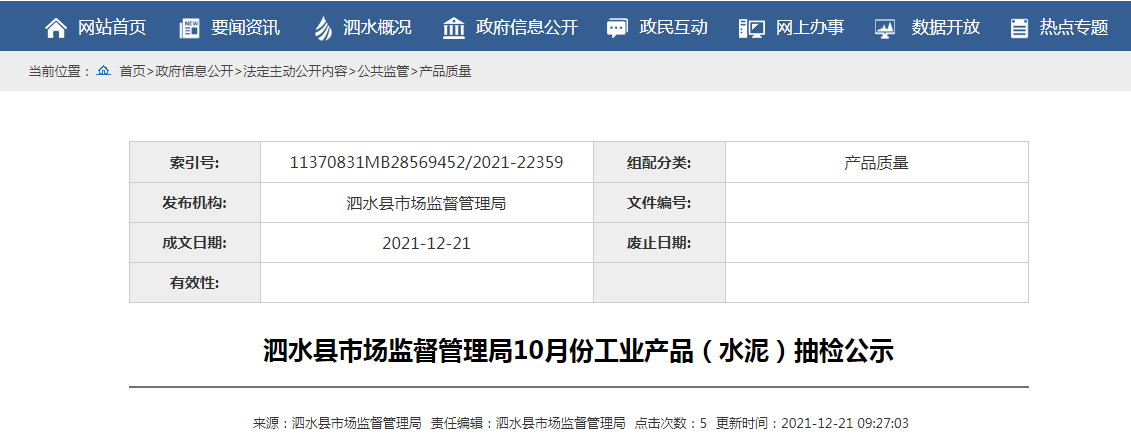Click the monitor chart icon beside 数据开放
Screen dimensions: 1131x441
[885, 28]
